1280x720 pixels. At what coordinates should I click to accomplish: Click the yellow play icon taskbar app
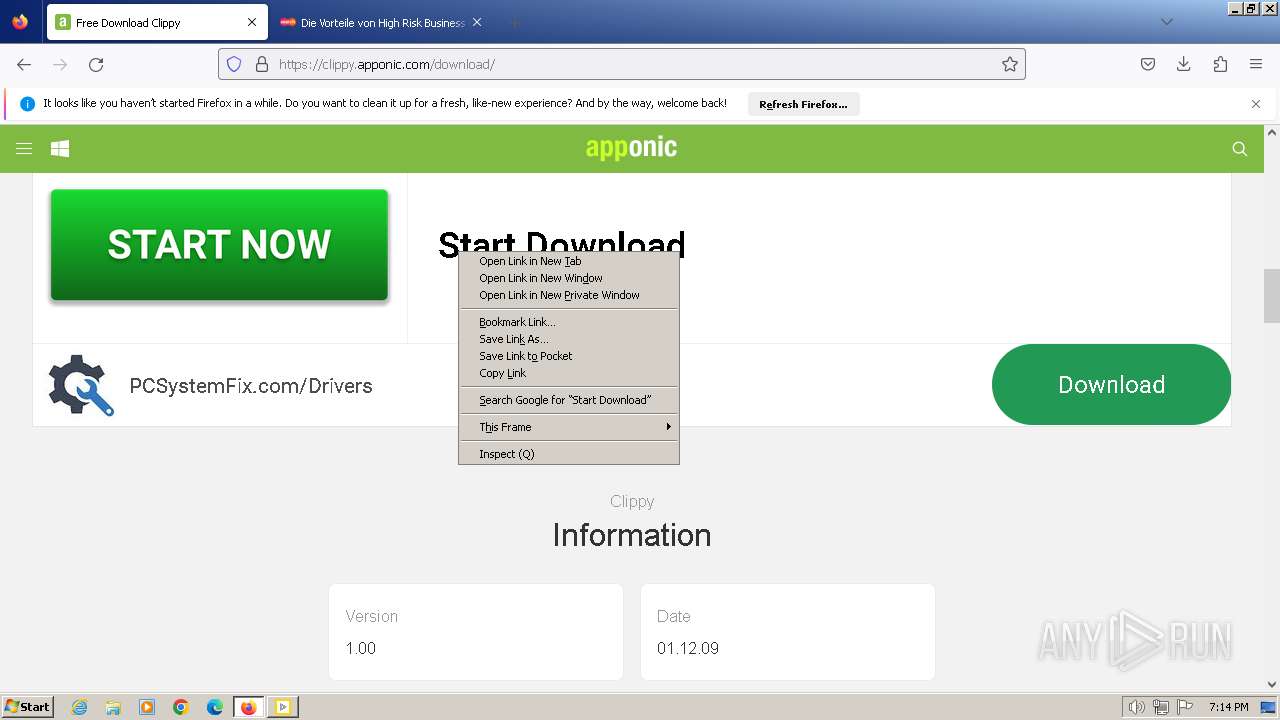(283, 707)
